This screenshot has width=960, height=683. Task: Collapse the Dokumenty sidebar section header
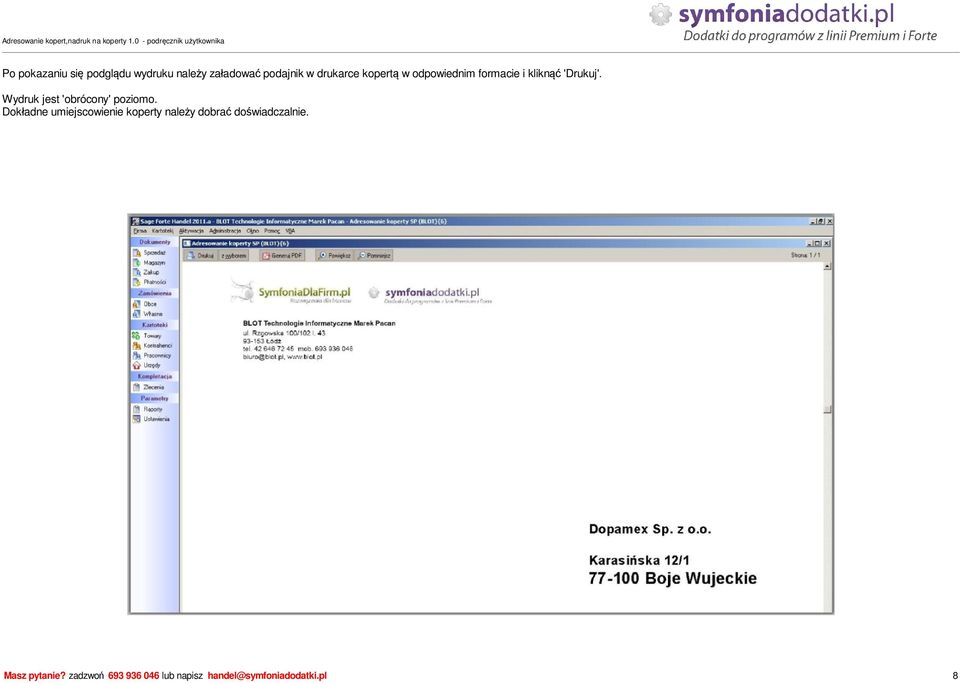[x=155, y=242]
